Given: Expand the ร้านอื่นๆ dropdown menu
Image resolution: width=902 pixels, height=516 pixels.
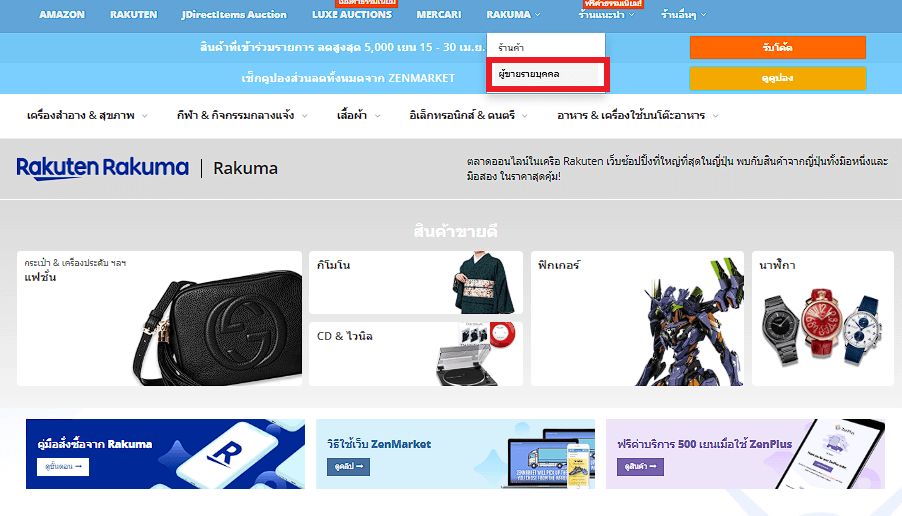Looking at the screenshot, I should (x=683, y=15).
